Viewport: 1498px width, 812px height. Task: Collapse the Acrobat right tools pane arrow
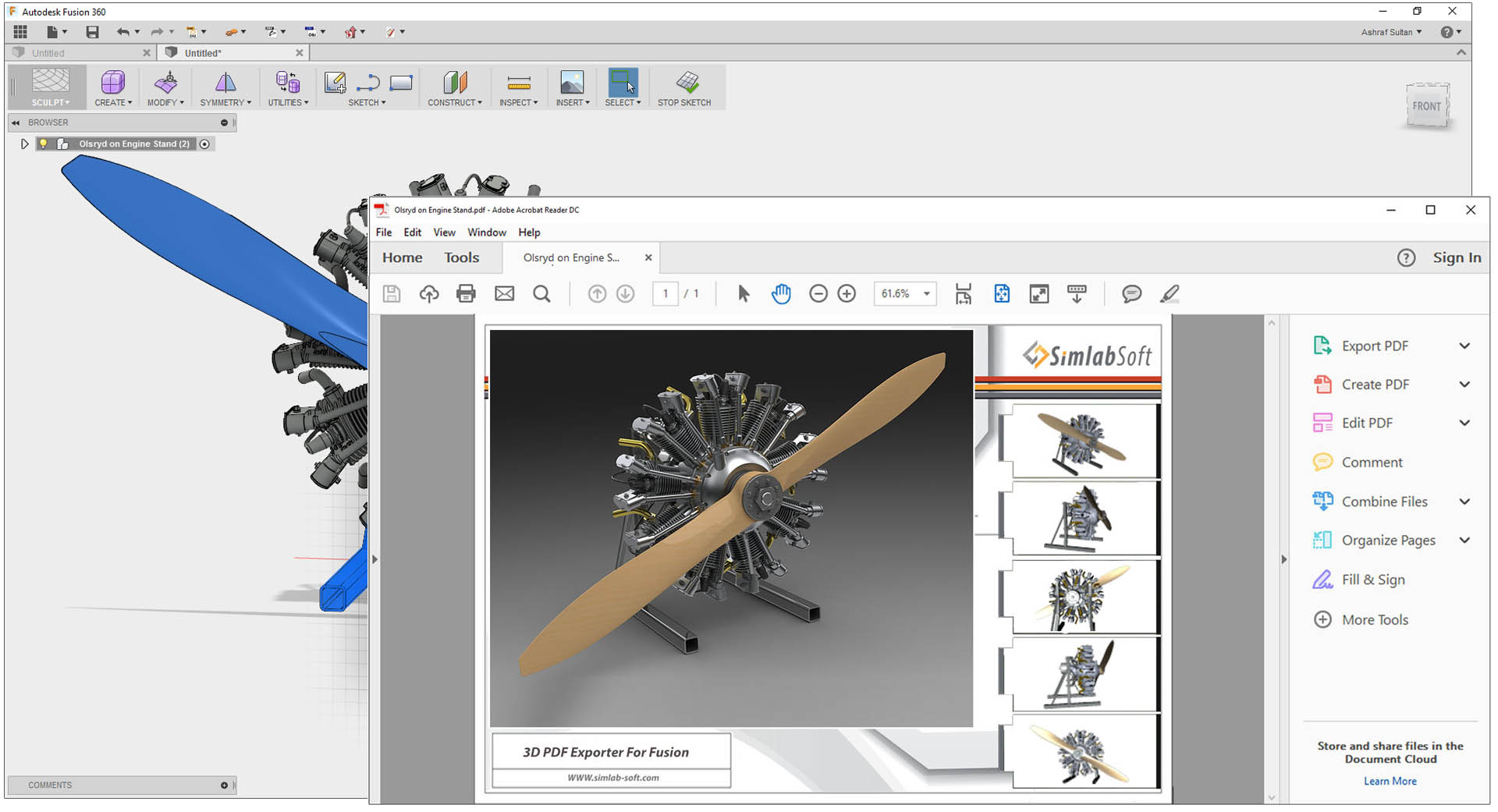point(1284,559)
